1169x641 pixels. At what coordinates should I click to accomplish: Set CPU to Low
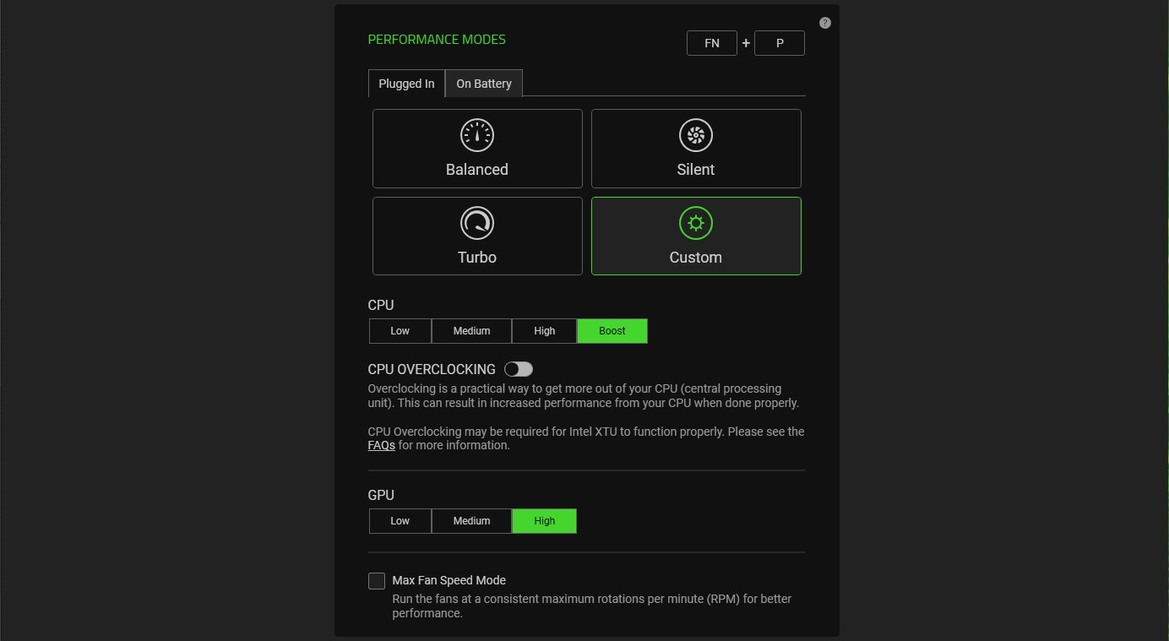click(x=400, y=331)
